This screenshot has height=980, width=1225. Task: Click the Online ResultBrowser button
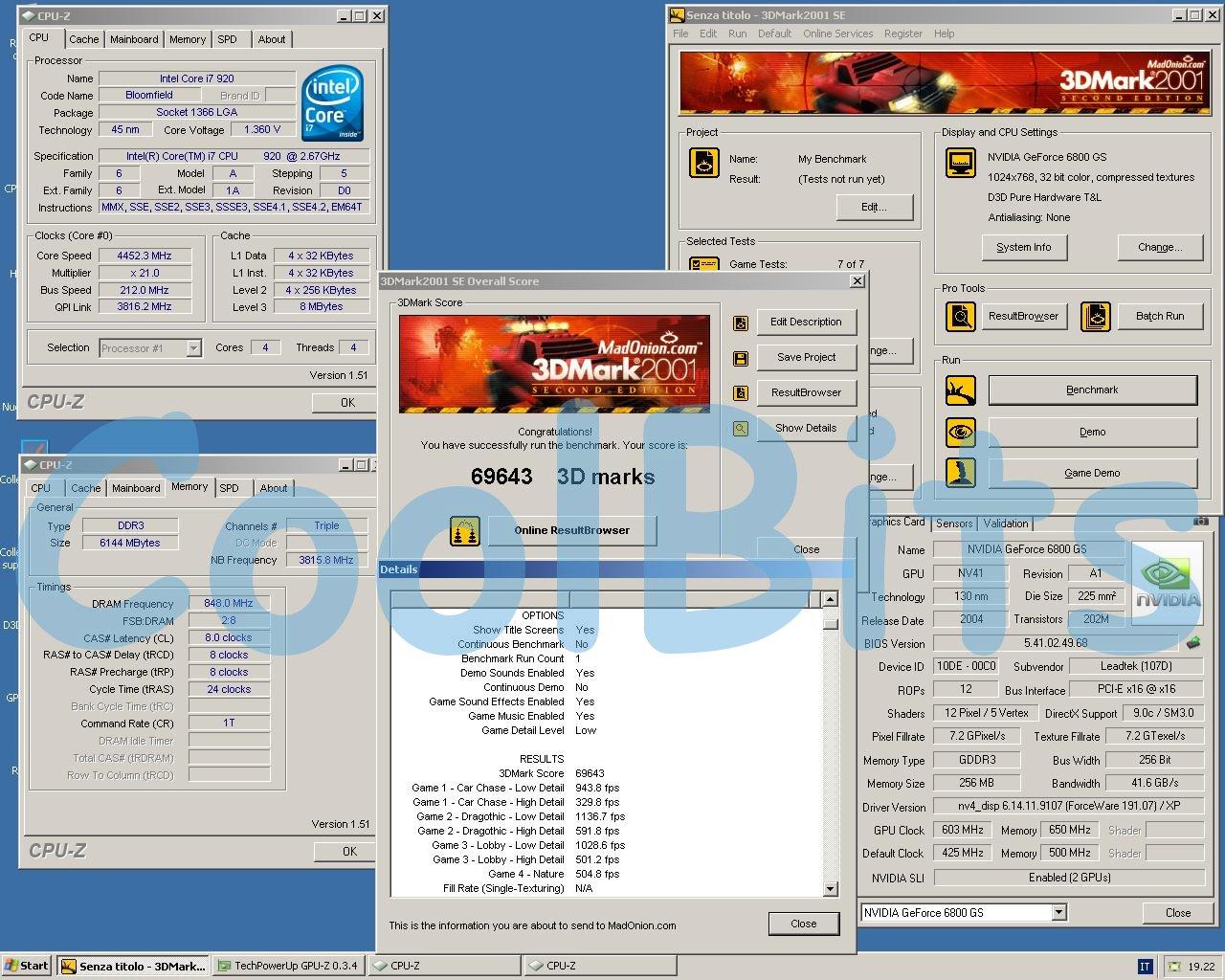(x=572, y=530)
